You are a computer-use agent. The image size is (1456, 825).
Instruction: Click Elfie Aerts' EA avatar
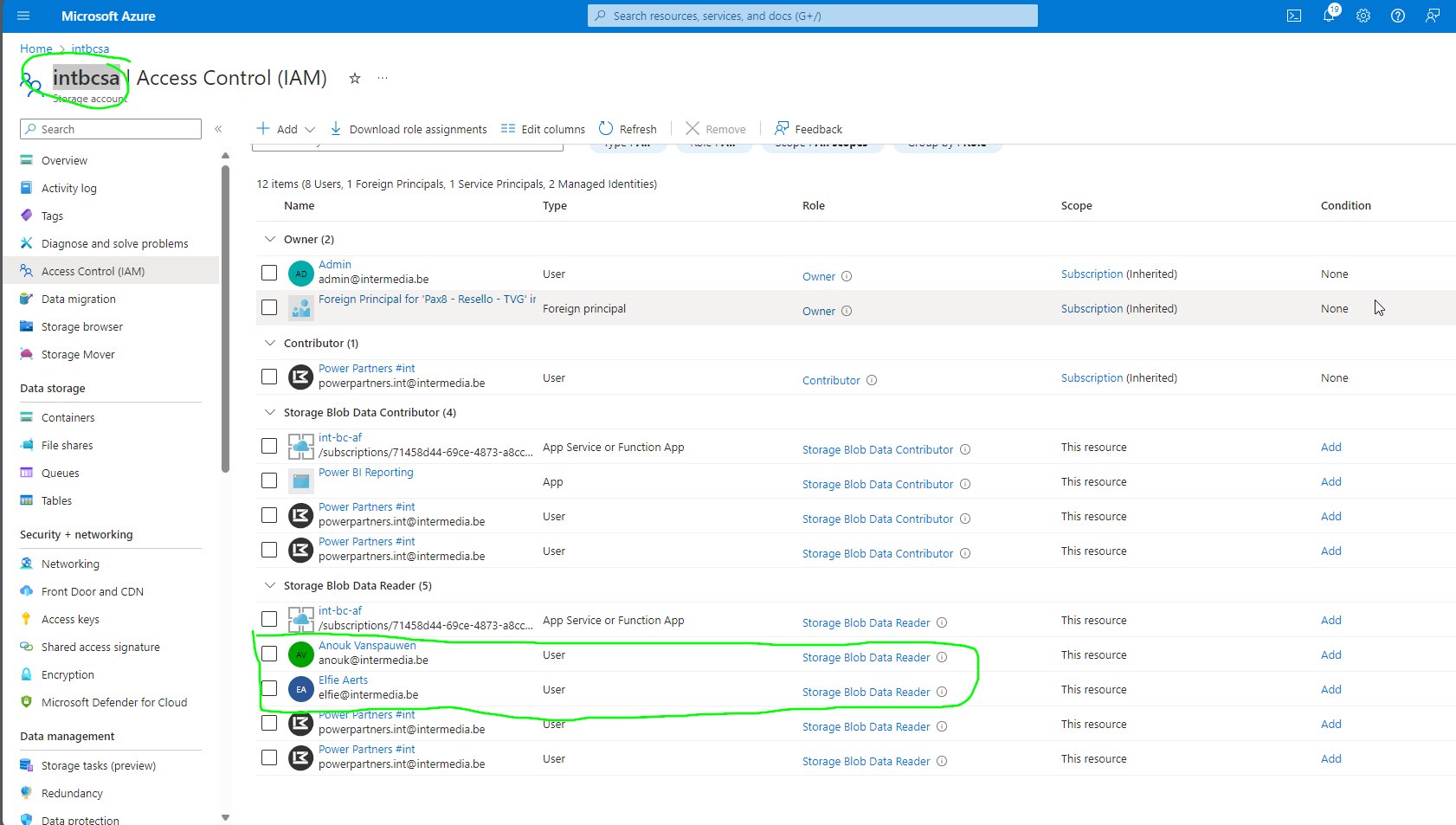click(x=300, y=689)
